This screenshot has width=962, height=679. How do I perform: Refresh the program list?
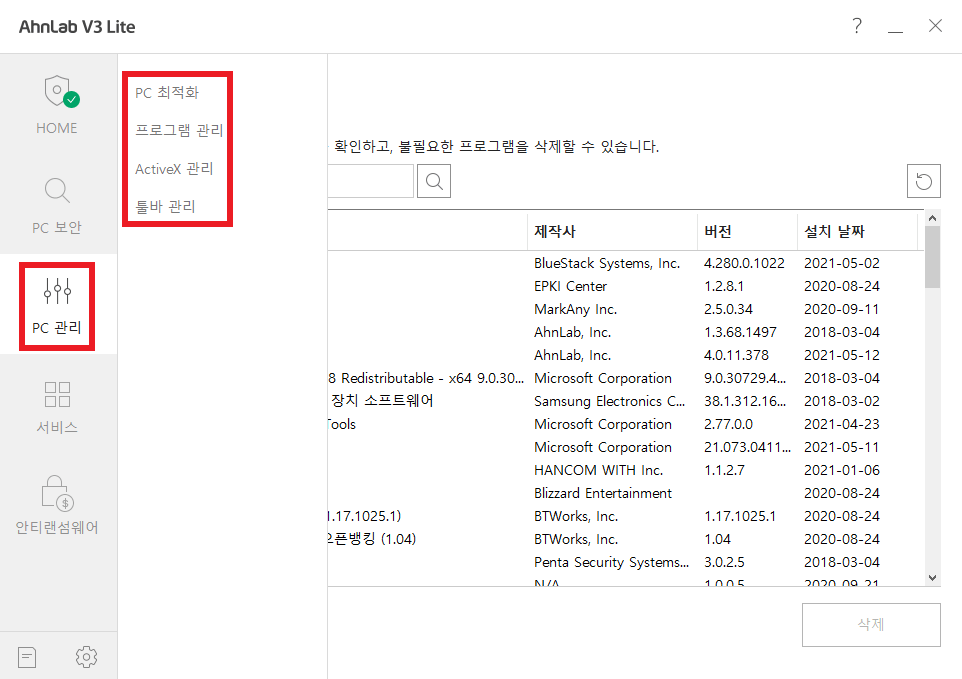(x=923, y=181)
